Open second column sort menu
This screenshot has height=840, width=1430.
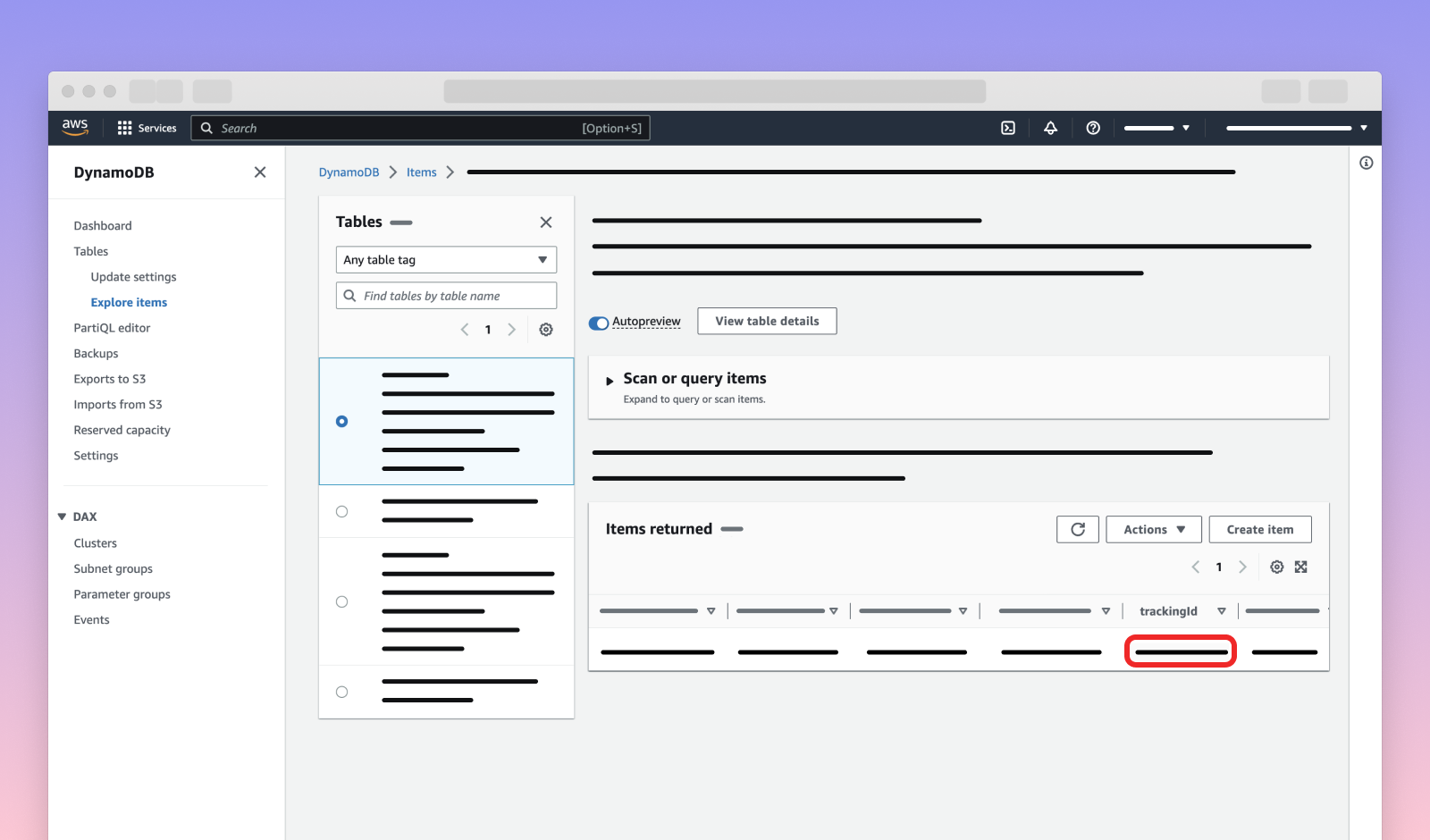834,611
